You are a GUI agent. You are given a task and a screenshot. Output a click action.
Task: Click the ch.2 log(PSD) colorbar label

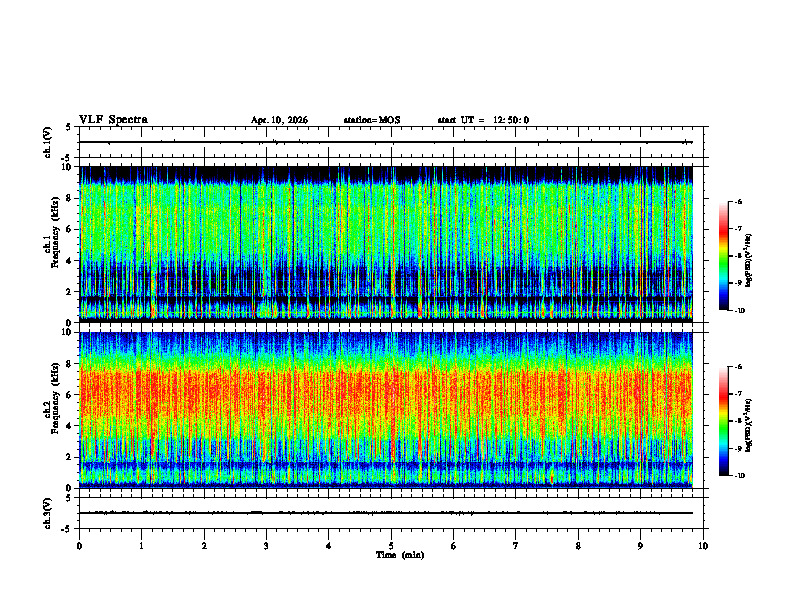[749, 425]
